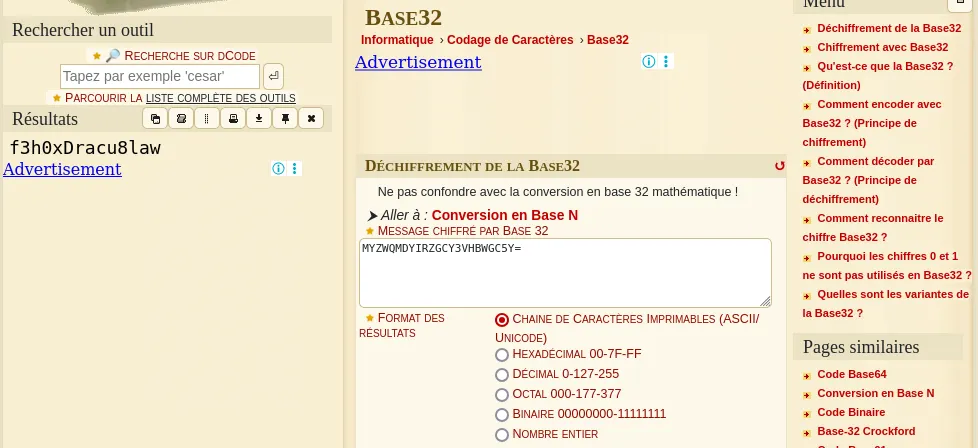Pin the results panel with the pushpin icon
Screen dimensions: 978x448
tap(285, 119)
